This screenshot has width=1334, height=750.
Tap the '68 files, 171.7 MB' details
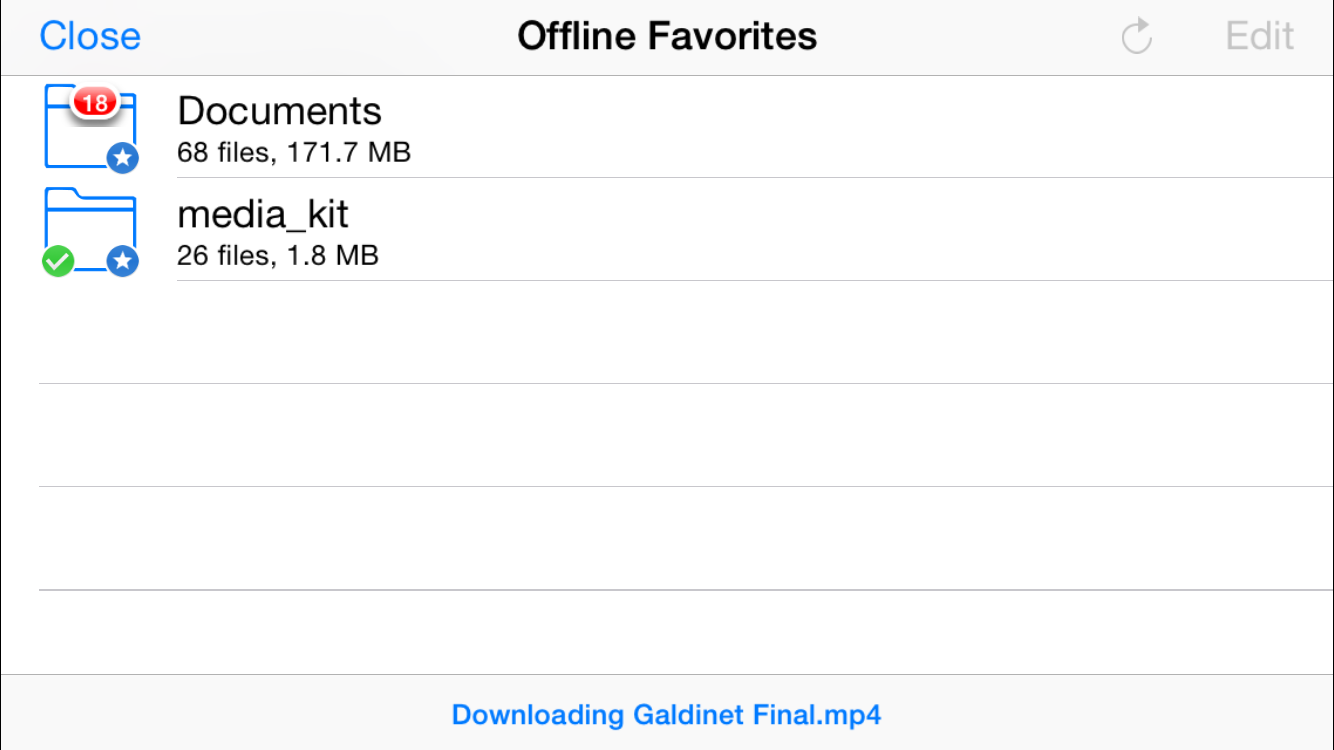point(294,153)
